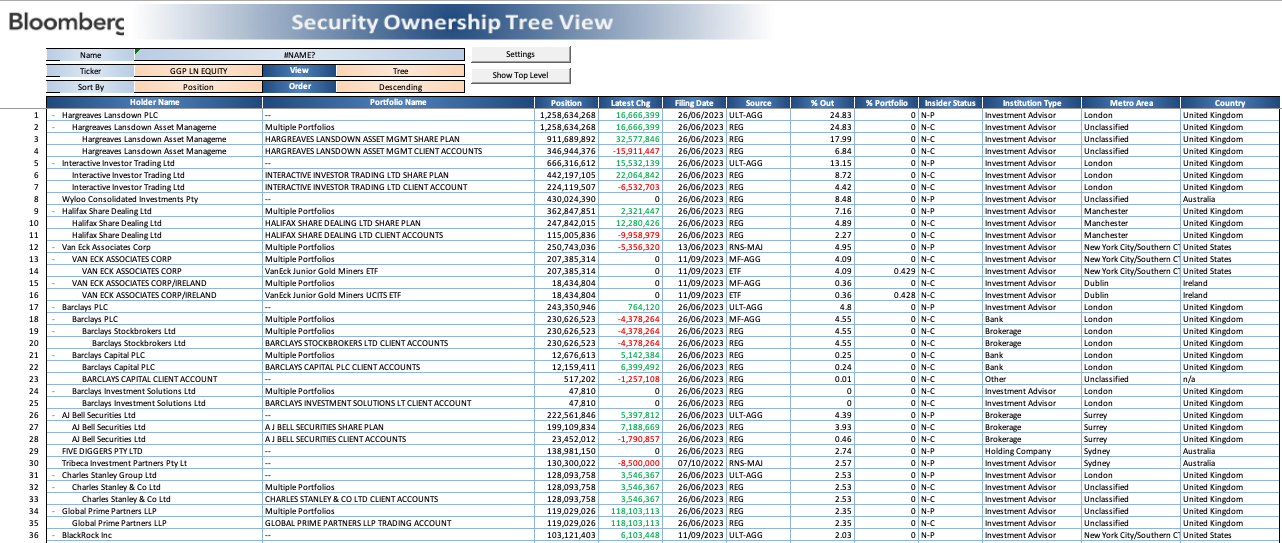Screen dimensions: 1282x543
Task: Select the change value 6,103,448
Action: 630,535
